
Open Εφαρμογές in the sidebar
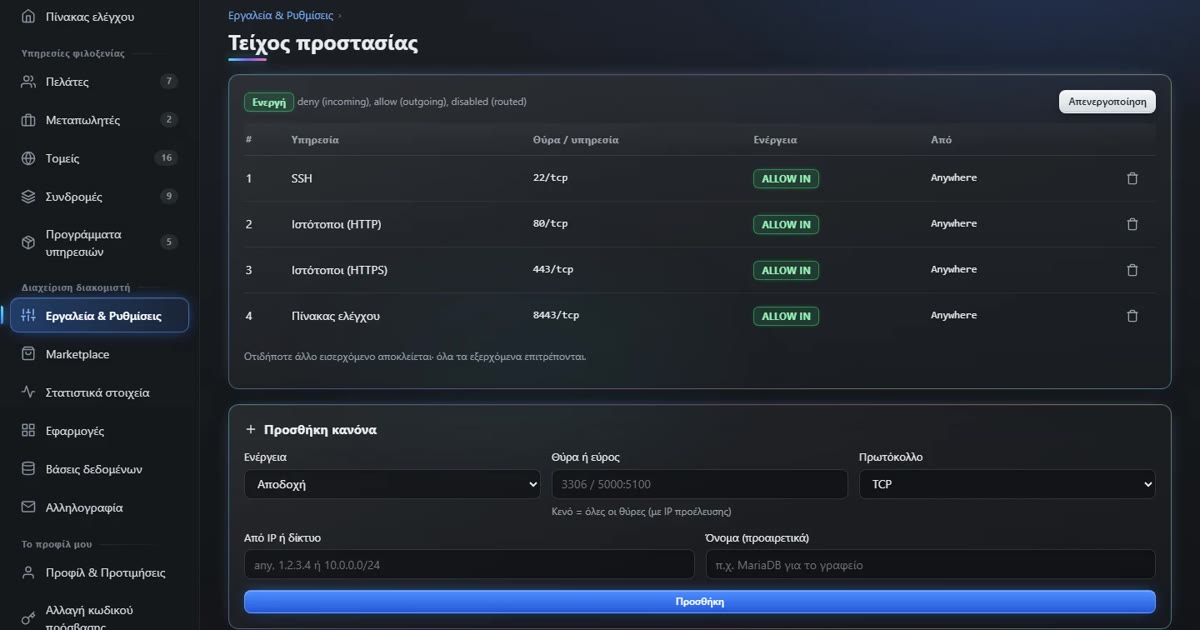tap(99, 431)
